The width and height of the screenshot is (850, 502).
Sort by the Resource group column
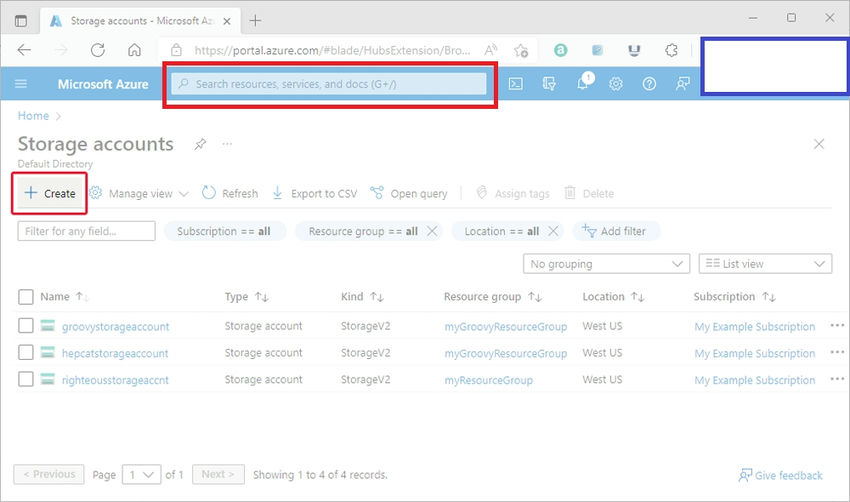(x=492, y=297)
